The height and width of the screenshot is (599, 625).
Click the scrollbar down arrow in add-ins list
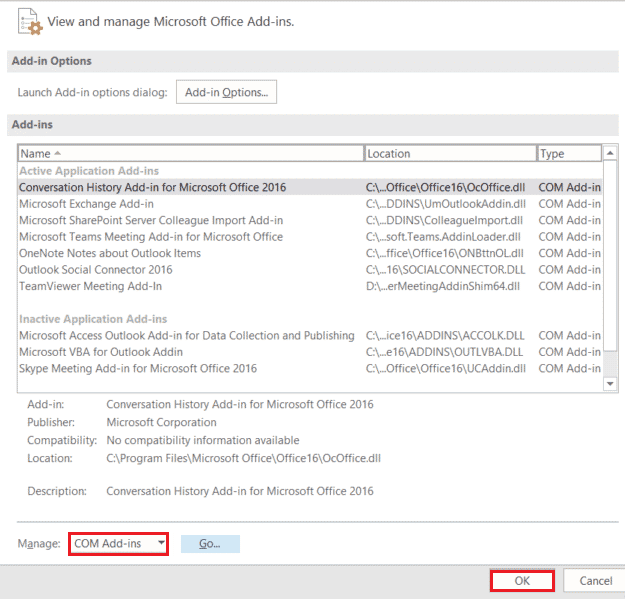point(610,384)
